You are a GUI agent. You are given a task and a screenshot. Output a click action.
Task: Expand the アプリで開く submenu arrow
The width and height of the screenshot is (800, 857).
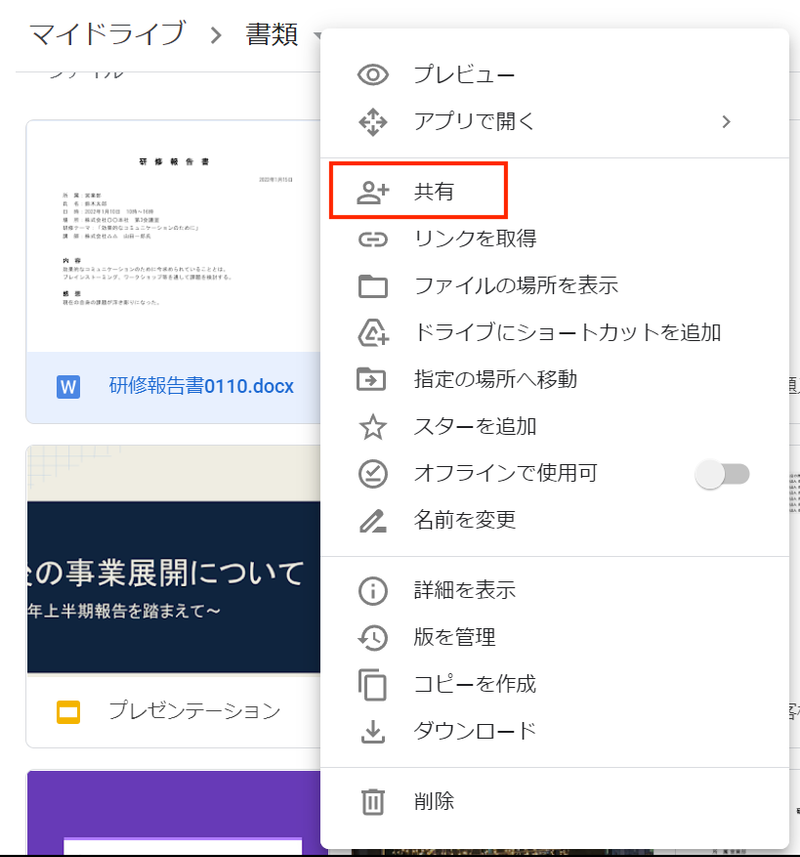[x=726, y=122]
